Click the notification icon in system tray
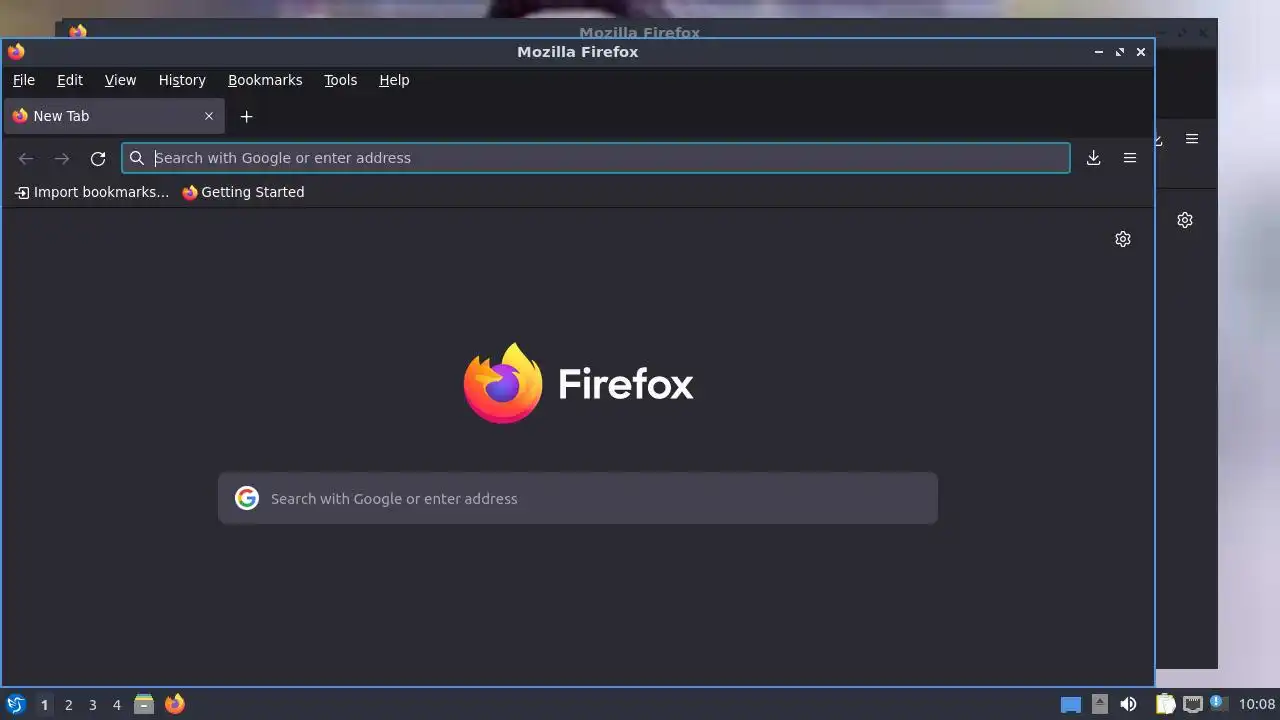 1217,703
